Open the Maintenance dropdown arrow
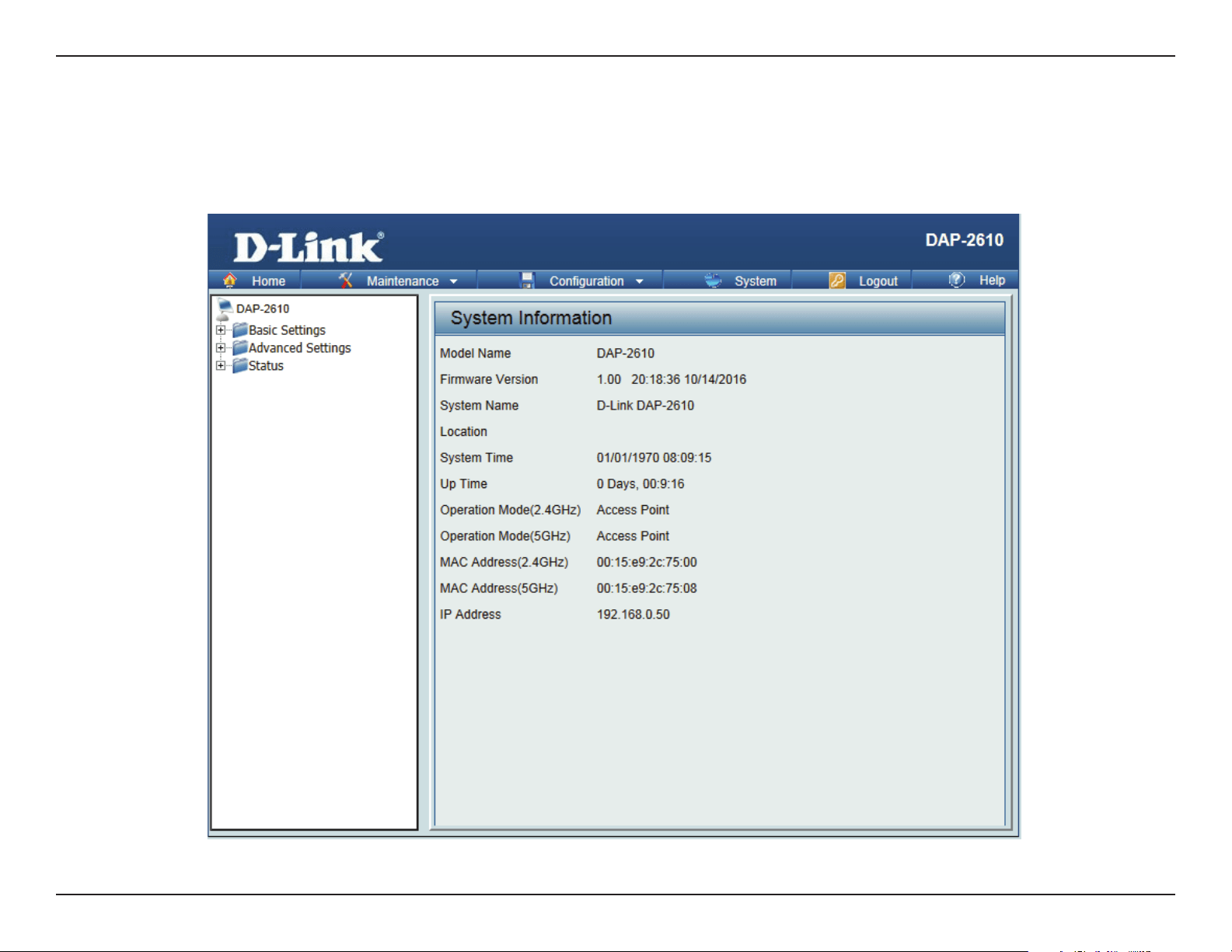Screen dimensions: 1232x952 (454, 281)
